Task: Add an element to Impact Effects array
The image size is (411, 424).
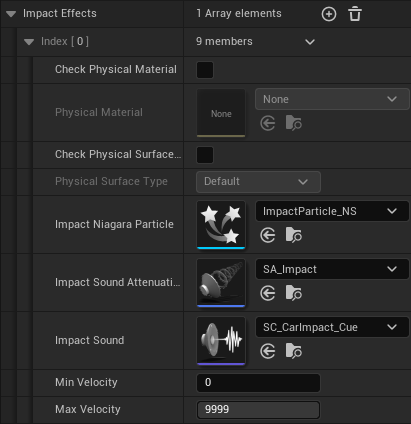Action: (329, 14)
